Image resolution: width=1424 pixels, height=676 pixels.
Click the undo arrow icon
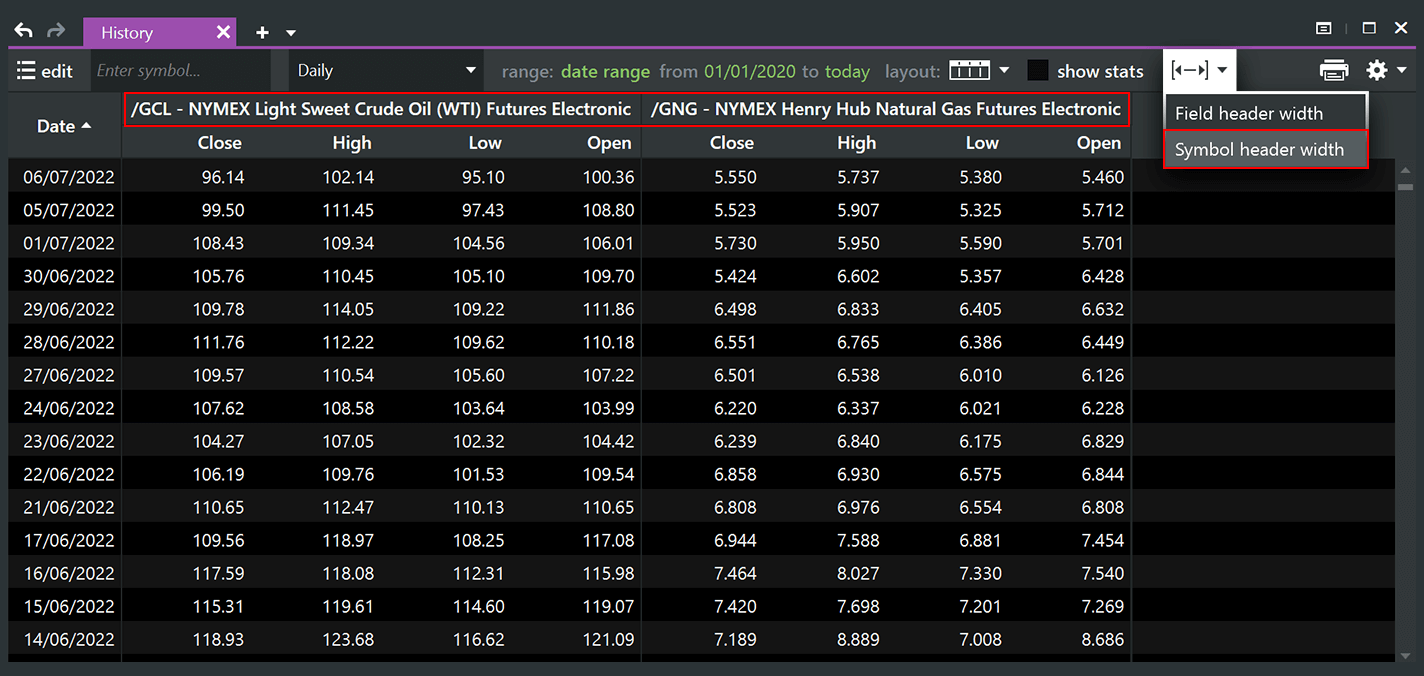[x=23, y=31]
